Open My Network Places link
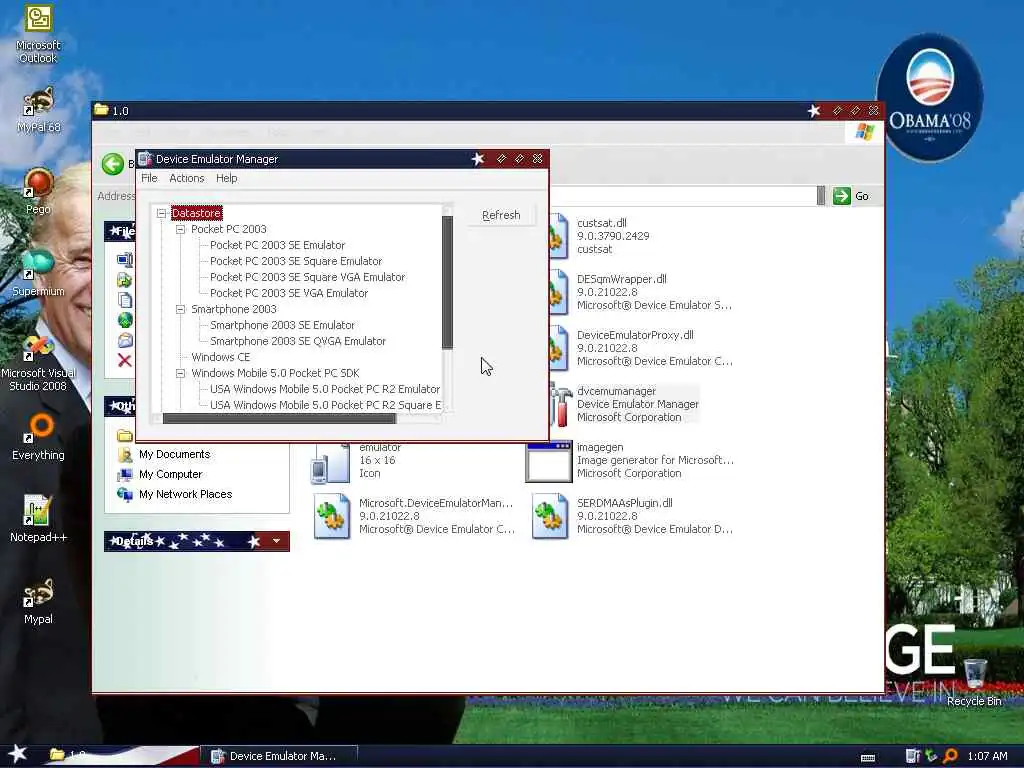Screen dimensions: 1024x768 pos(185,494)
